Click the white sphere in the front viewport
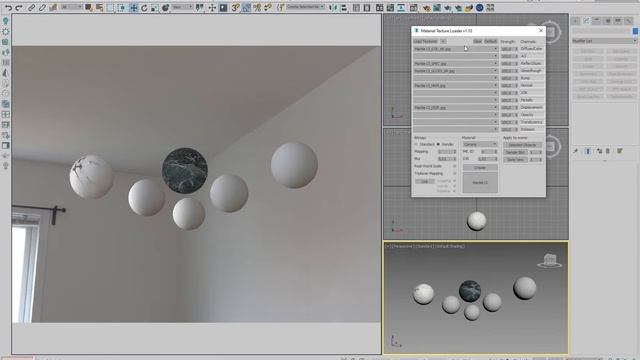The height and width of the screenshot is (360, 640). (477, 221)
